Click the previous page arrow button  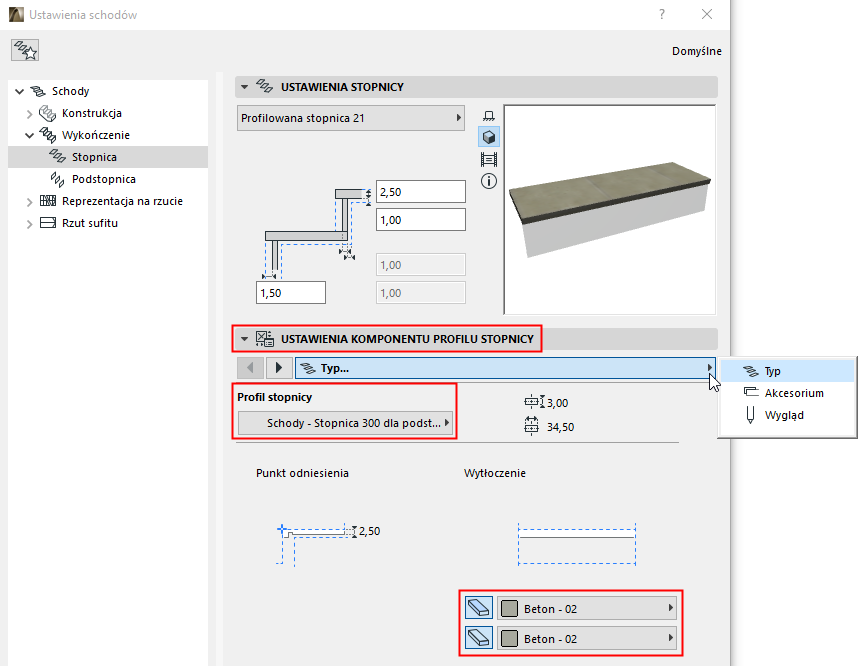coord(251,368)
